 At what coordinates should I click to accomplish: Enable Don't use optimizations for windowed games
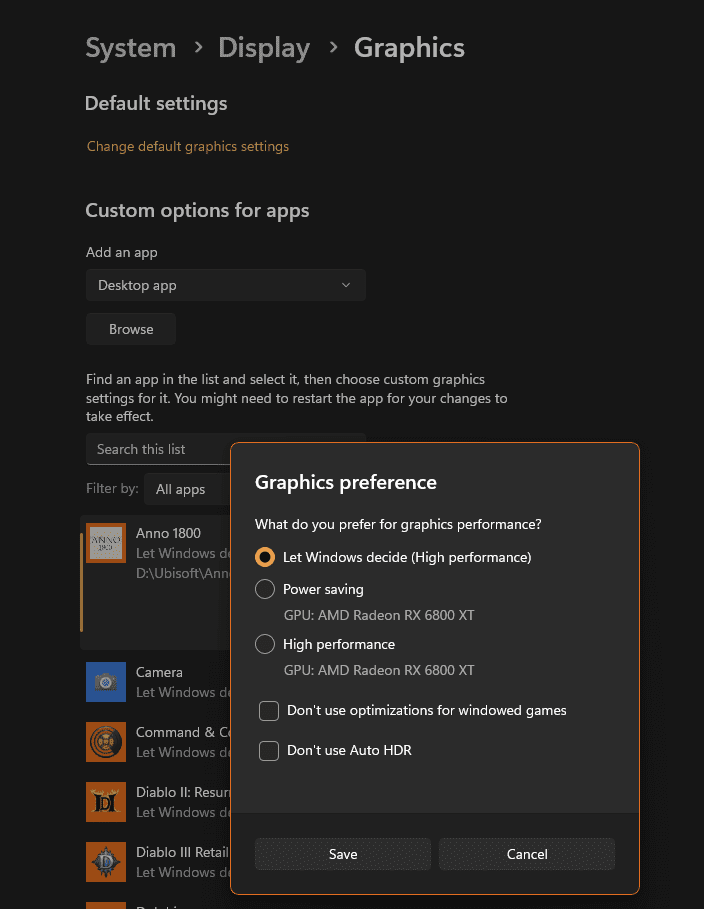click(x=269, y=711)
